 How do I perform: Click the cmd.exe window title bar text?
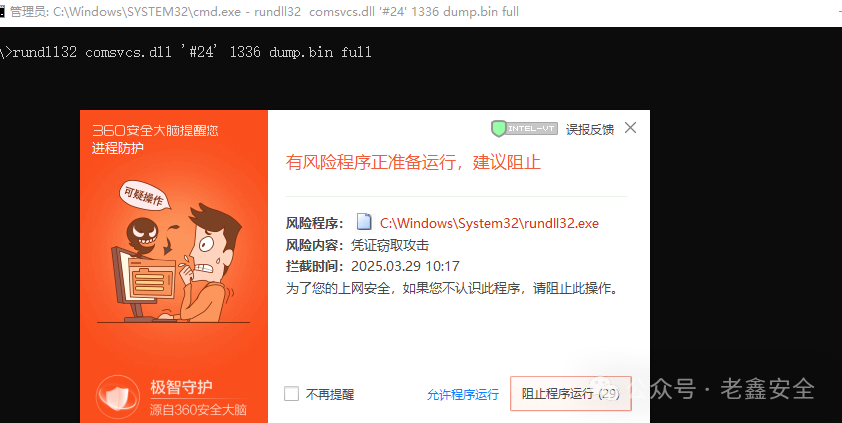pyautogui.click(x=264, y=12)
